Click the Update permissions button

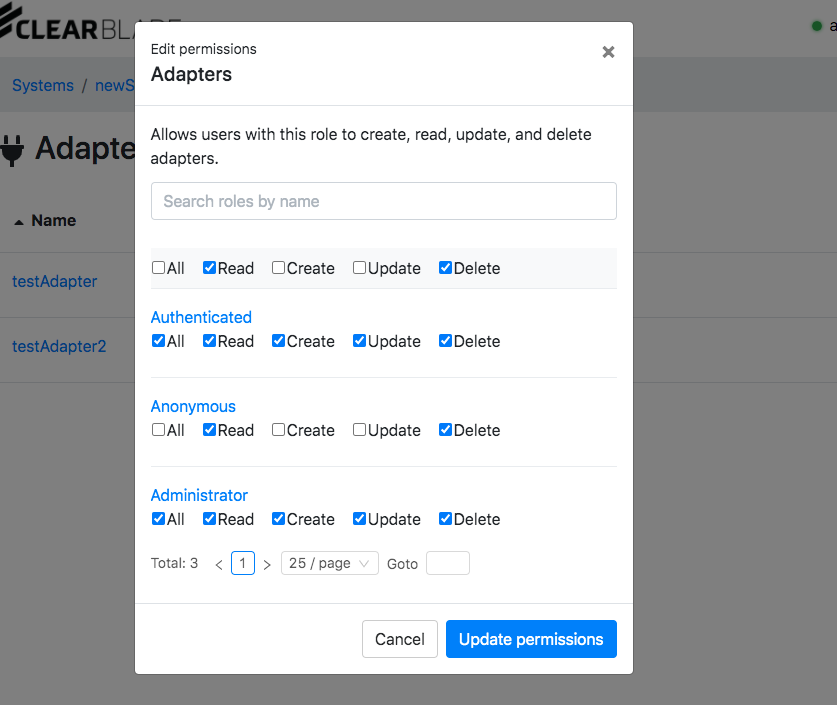[531, 639]
